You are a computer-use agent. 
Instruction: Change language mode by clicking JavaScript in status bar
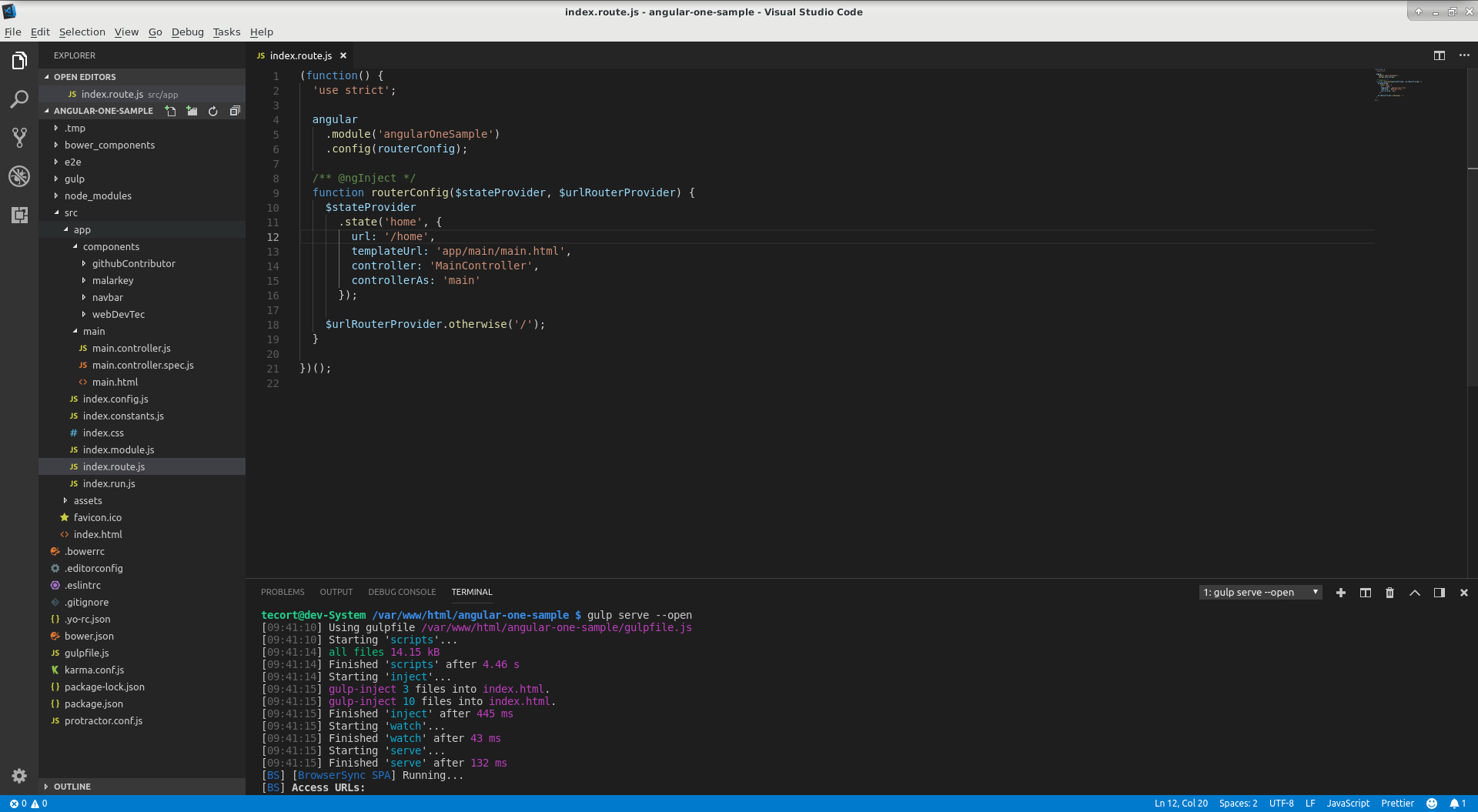pos(1348,804)
